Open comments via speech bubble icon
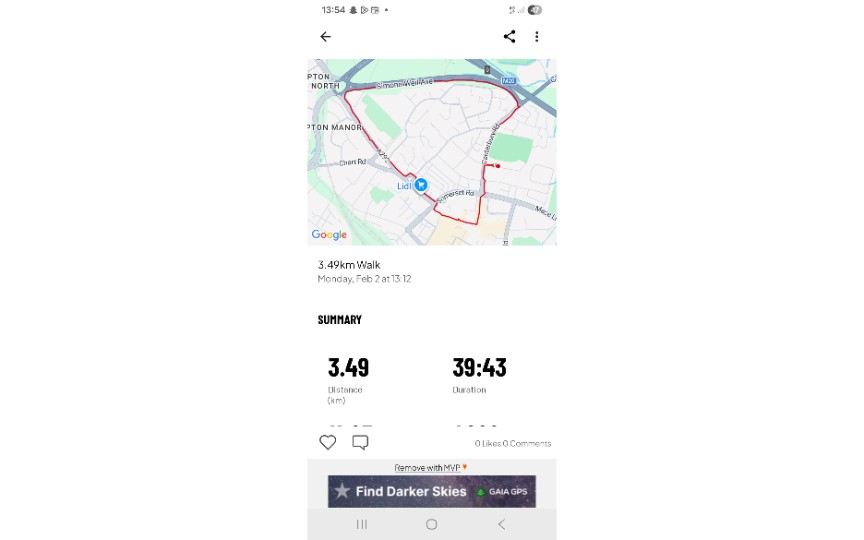This screenshot has height=540, width=864. coord(360,442)
